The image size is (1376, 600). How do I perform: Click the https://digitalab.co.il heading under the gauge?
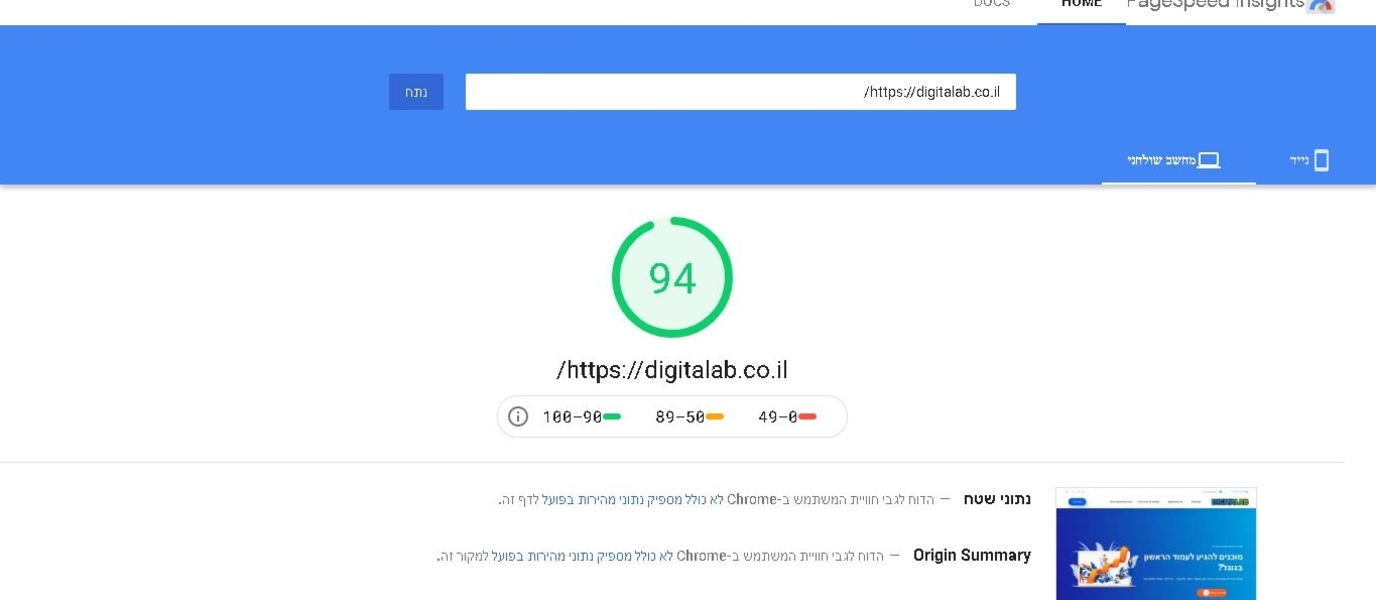point(672,370)
